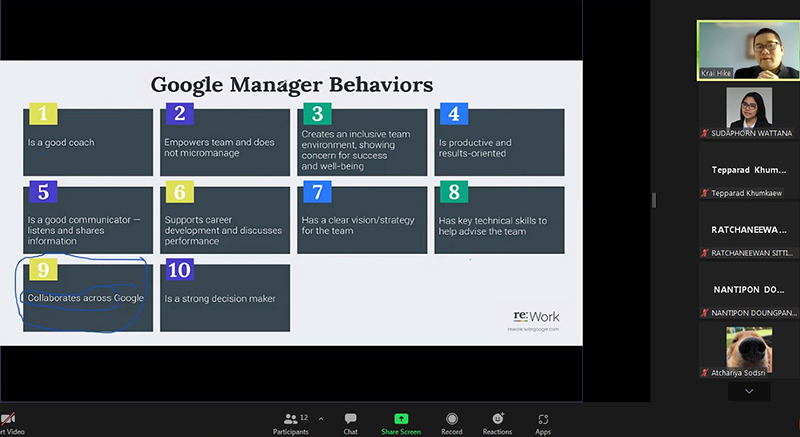
Task: Select Krai Hike's video thumbnail
Action: tap(748, 50)
